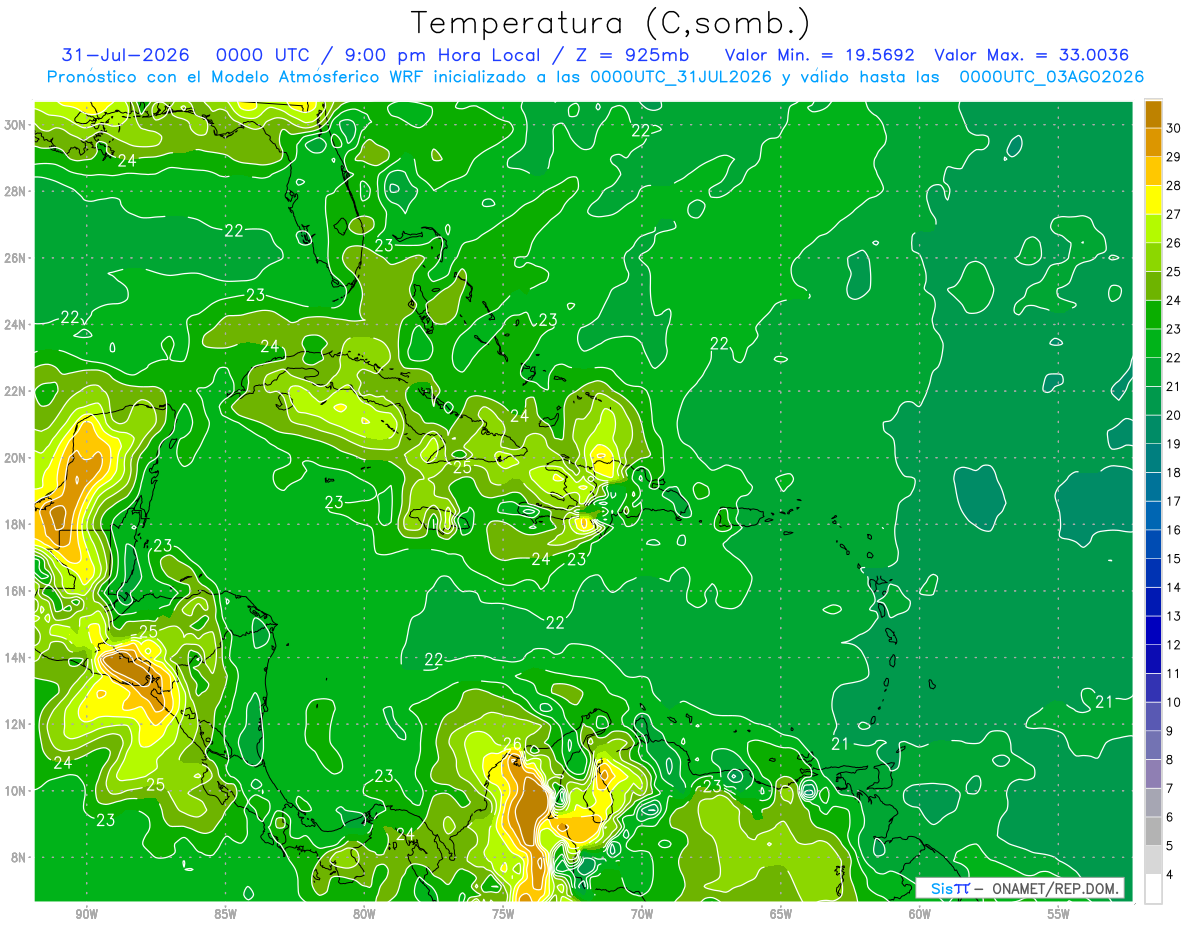The width and height of the screenshot is (1200, 927).
Task: Select the date text "31-Jul-2026"
Action: (124, 55)
